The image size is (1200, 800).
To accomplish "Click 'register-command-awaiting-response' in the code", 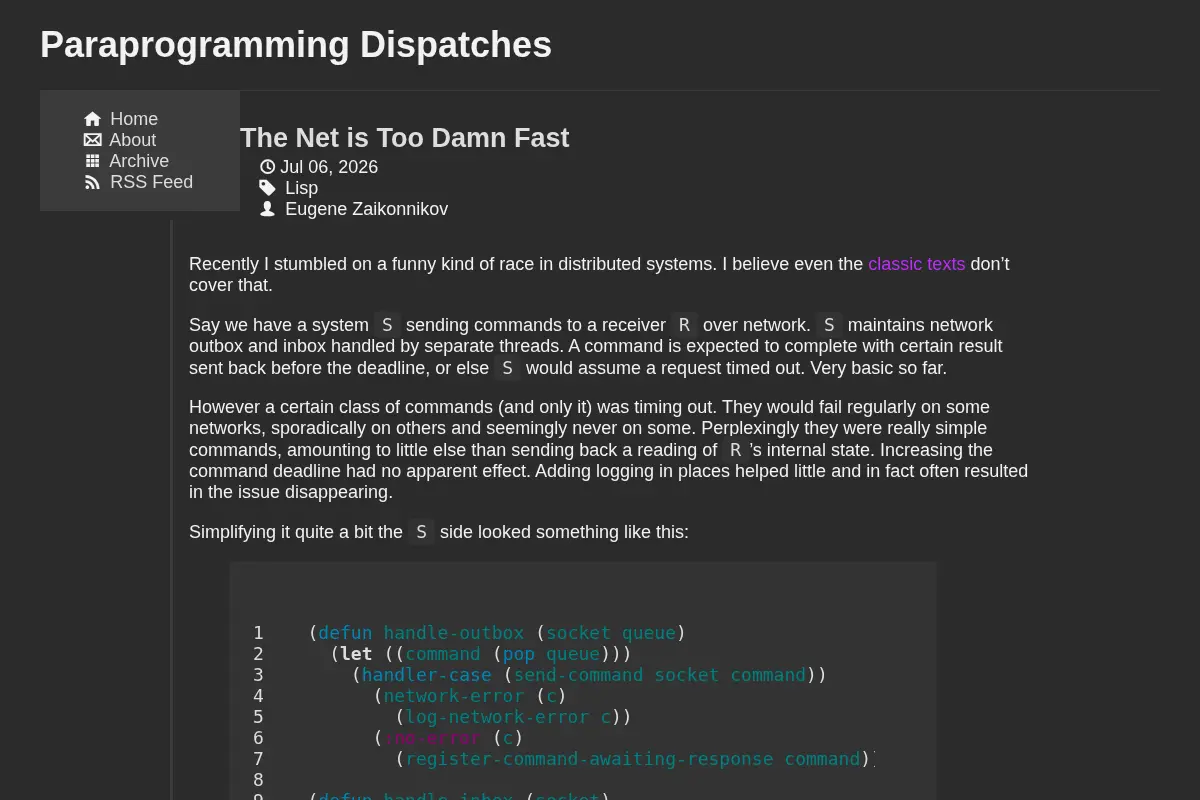I will 589,759.
